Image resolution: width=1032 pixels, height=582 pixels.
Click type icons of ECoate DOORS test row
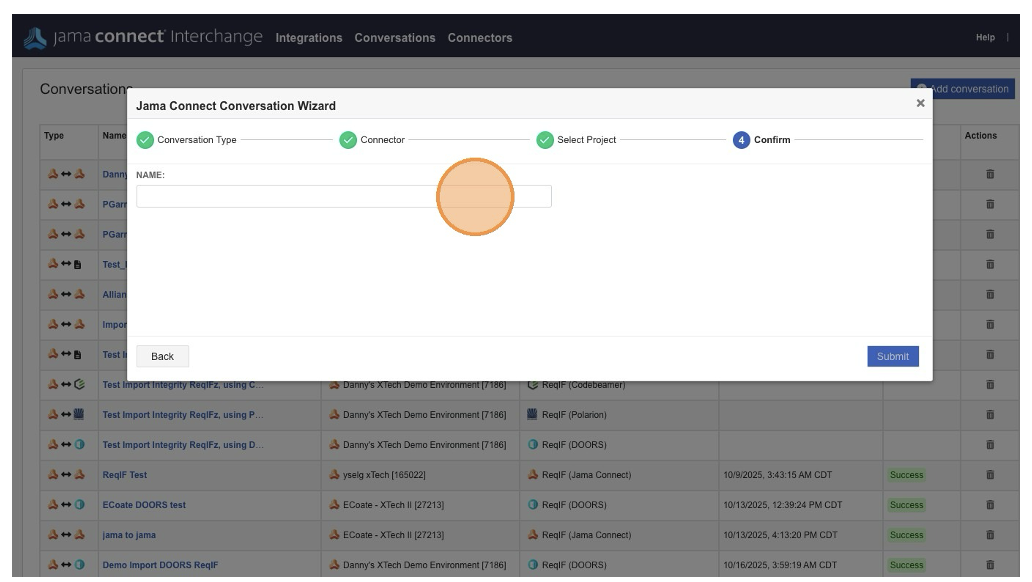tap(66, 505)
